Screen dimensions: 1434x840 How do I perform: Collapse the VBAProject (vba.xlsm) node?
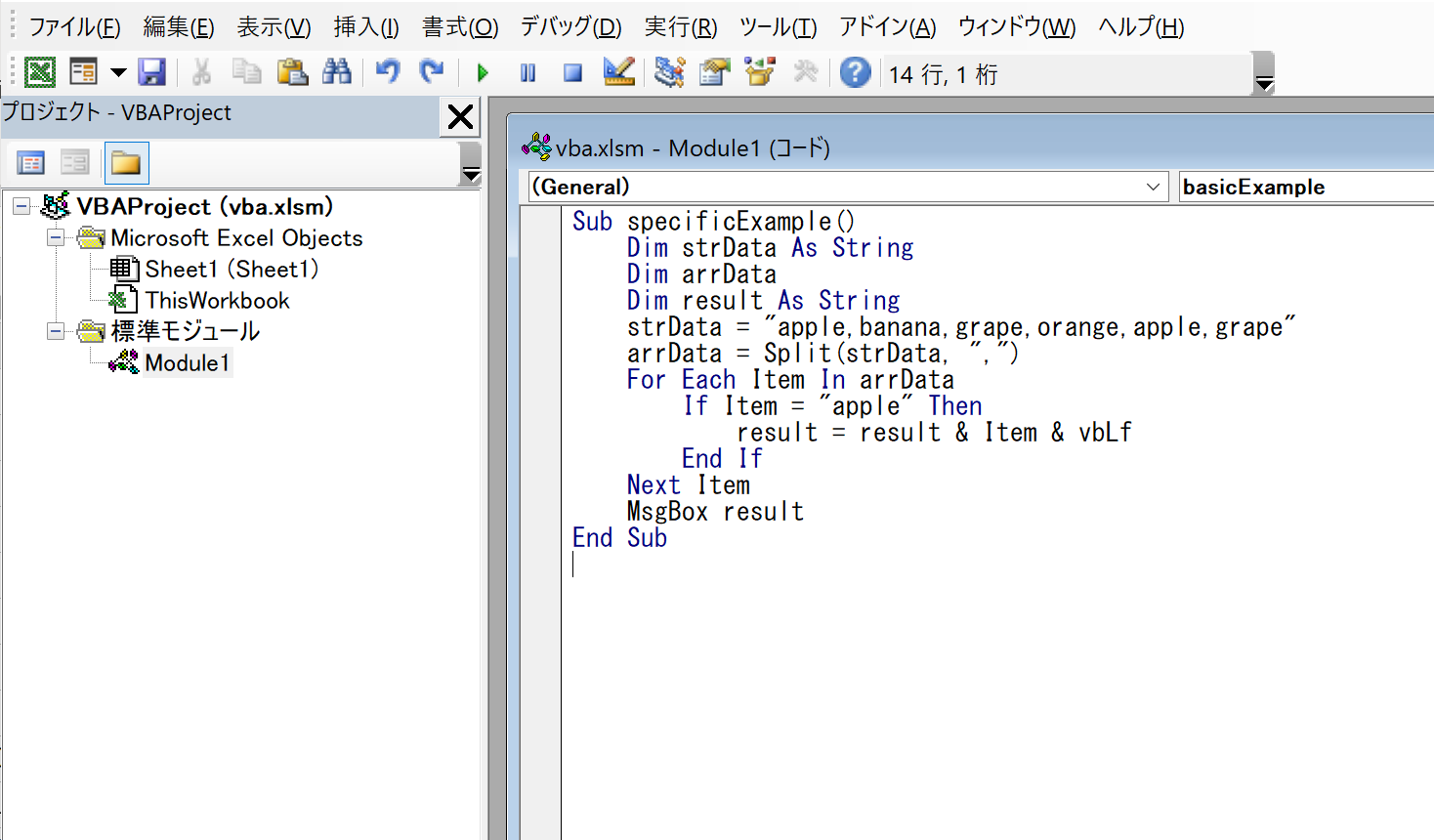point(21,206)
